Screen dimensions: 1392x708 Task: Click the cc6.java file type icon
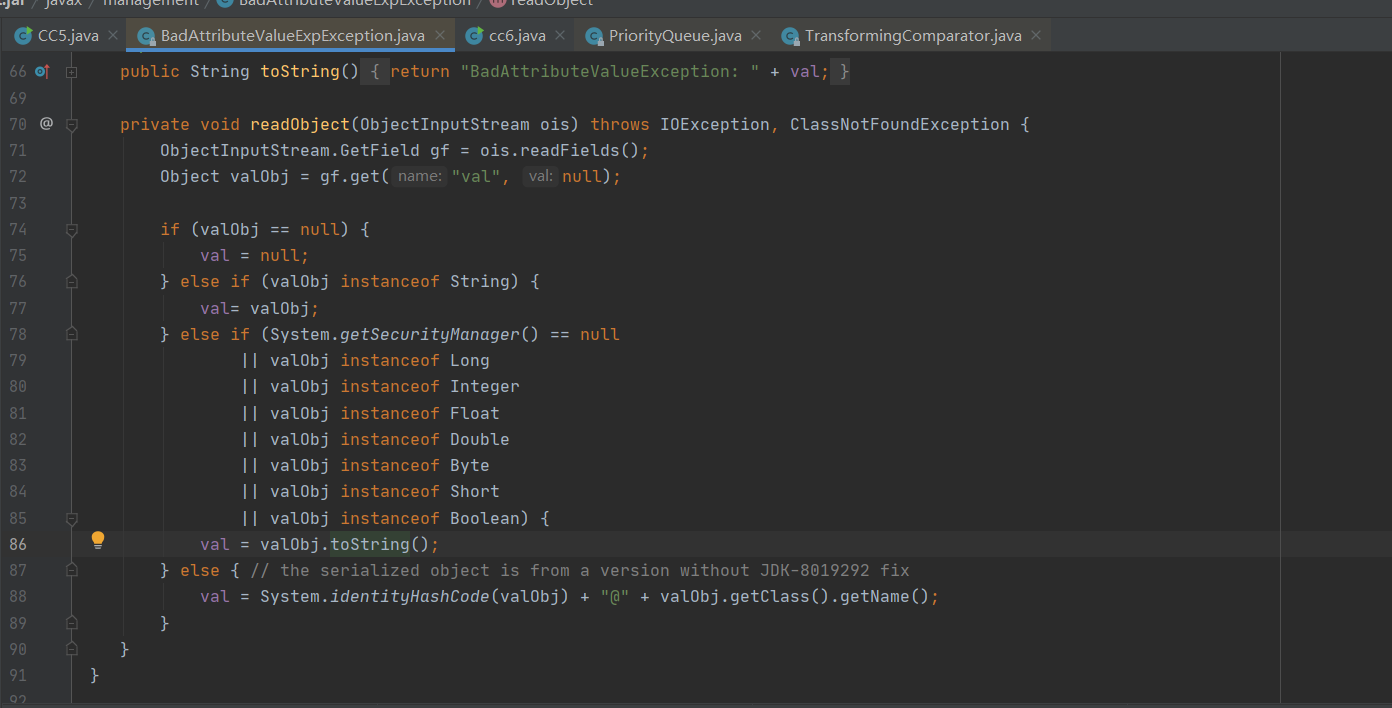pos(474,36)
